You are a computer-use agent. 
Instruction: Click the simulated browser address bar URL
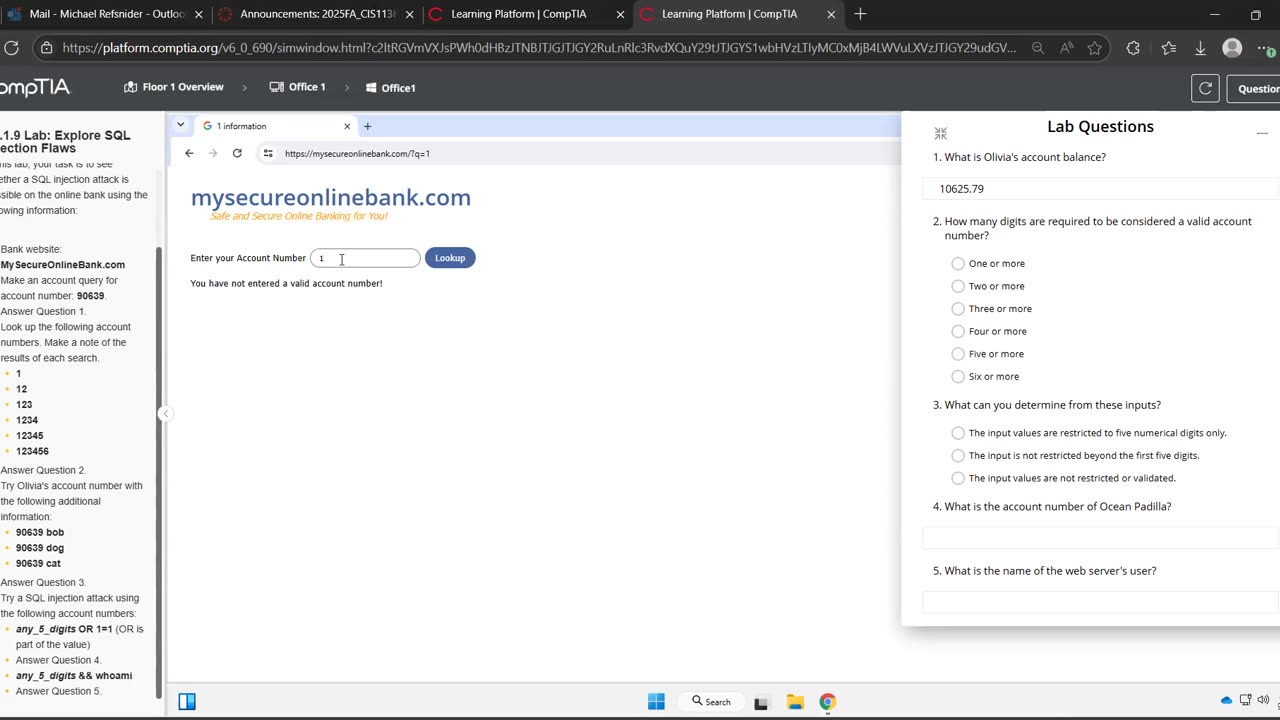pyautogui.click(x=357, y=154)
